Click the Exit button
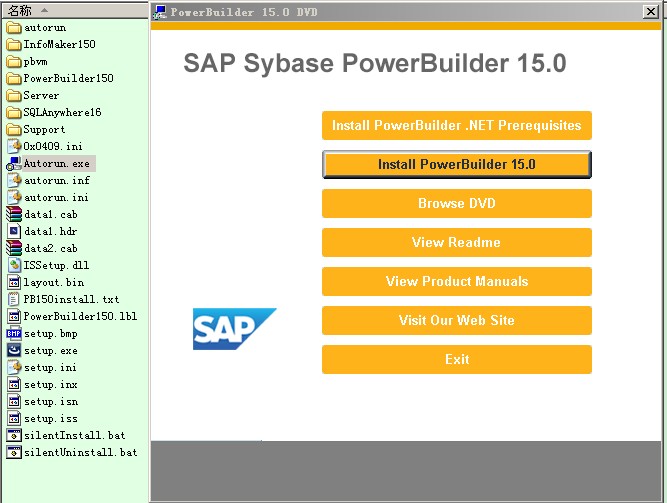Image resolution: width=667 pixels, height=503 pixels. (x=456, y=360)
